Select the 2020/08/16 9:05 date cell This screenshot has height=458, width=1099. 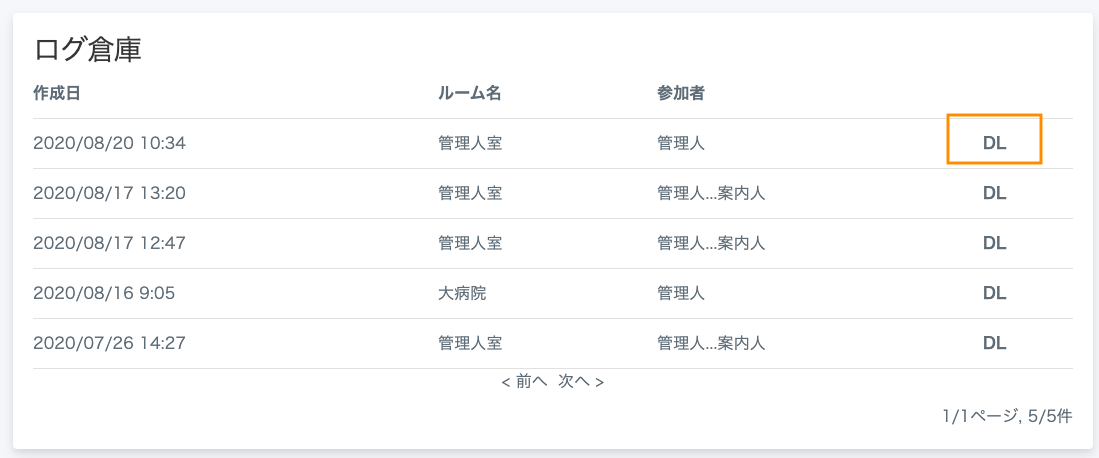point(104,292)
